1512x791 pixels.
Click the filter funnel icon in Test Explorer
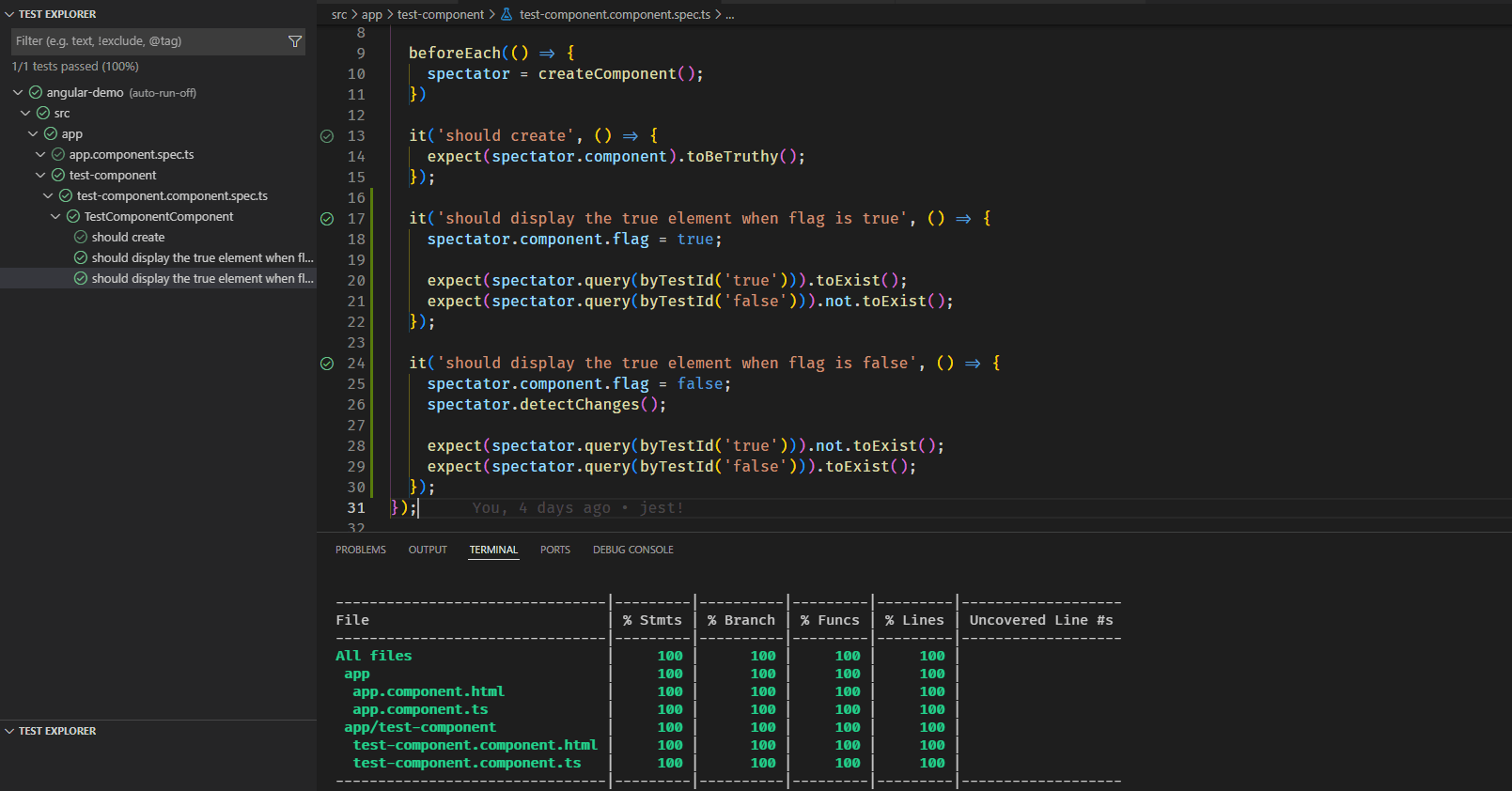click(294, 41)
